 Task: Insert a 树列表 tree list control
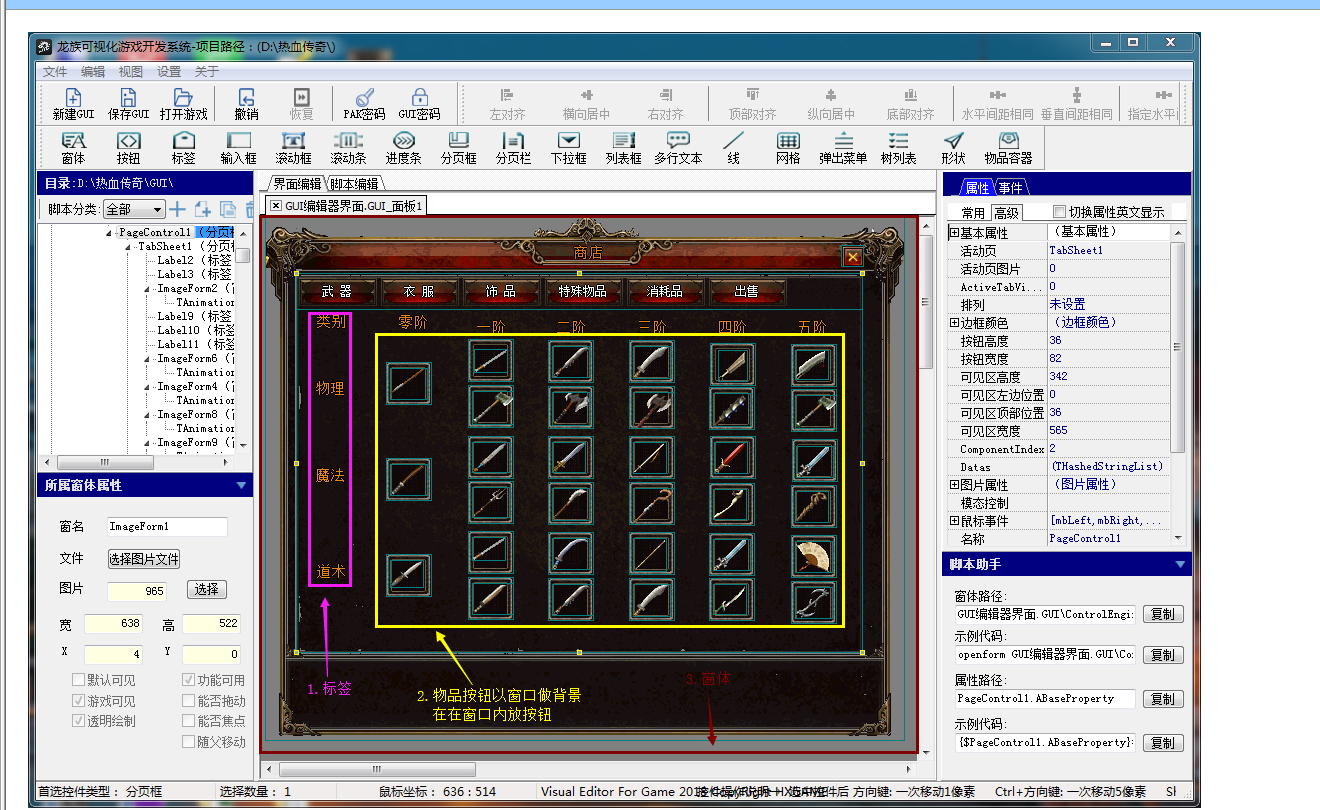[x=898, y=148]
